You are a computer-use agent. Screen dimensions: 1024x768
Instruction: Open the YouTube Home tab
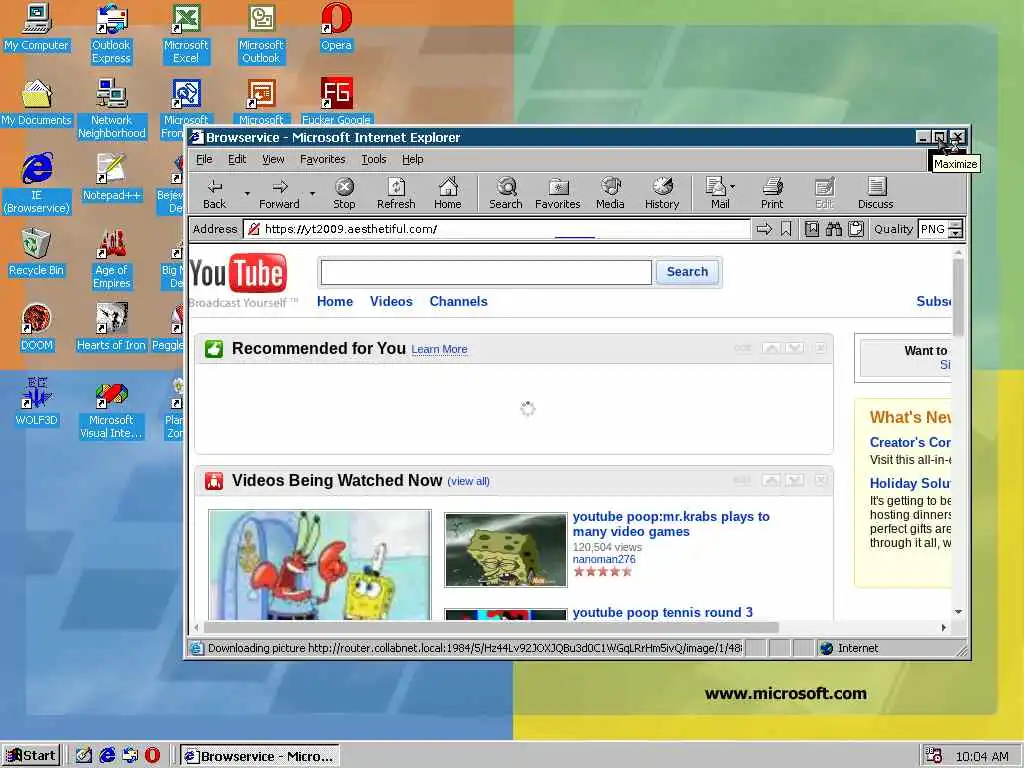pos(334,302)
